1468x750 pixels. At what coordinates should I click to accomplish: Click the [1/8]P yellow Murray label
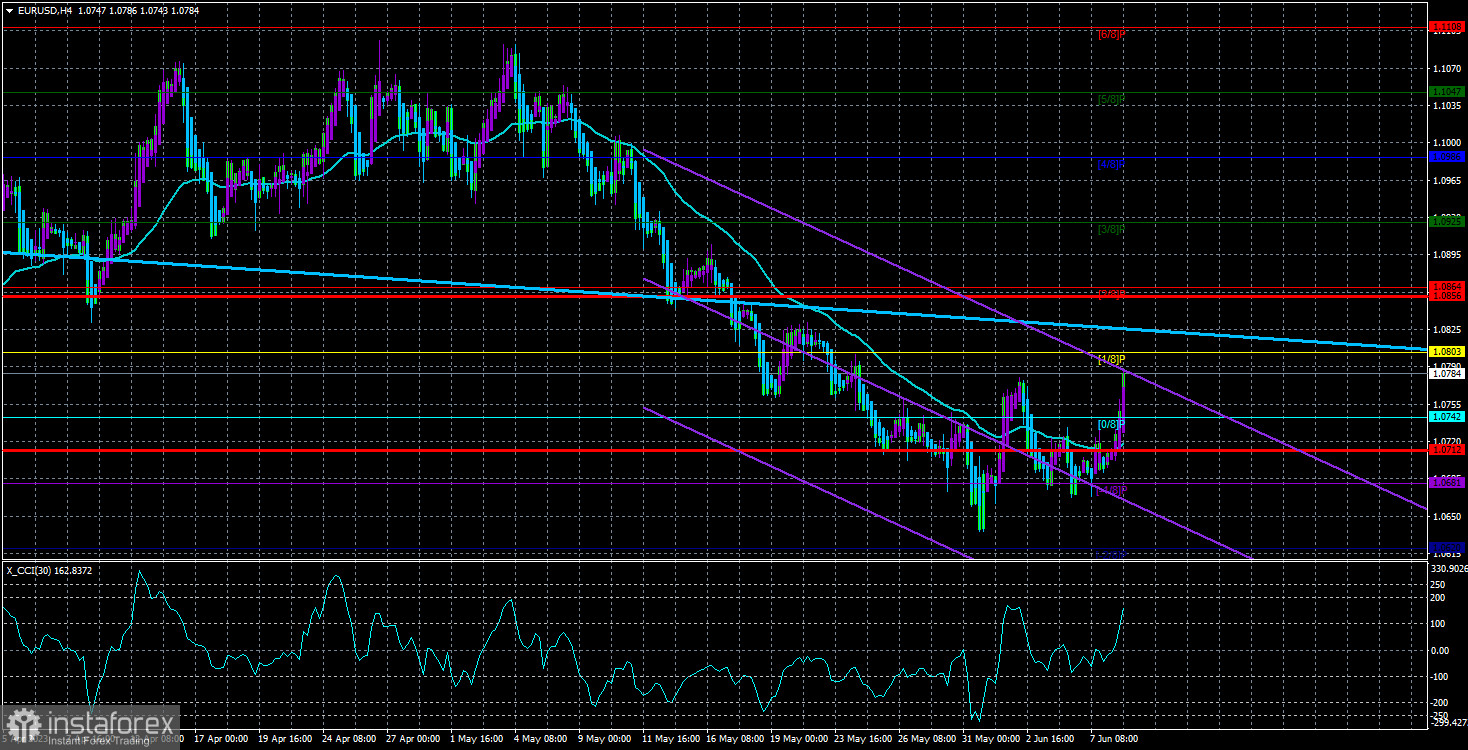[1112, 359]
